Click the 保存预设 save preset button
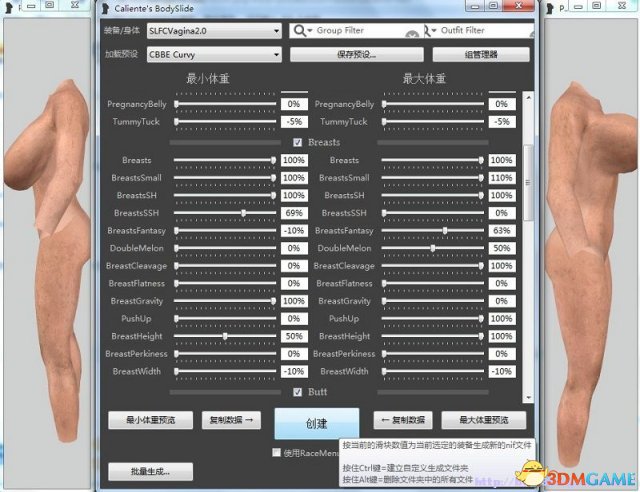640x492 pixels. 357,54
